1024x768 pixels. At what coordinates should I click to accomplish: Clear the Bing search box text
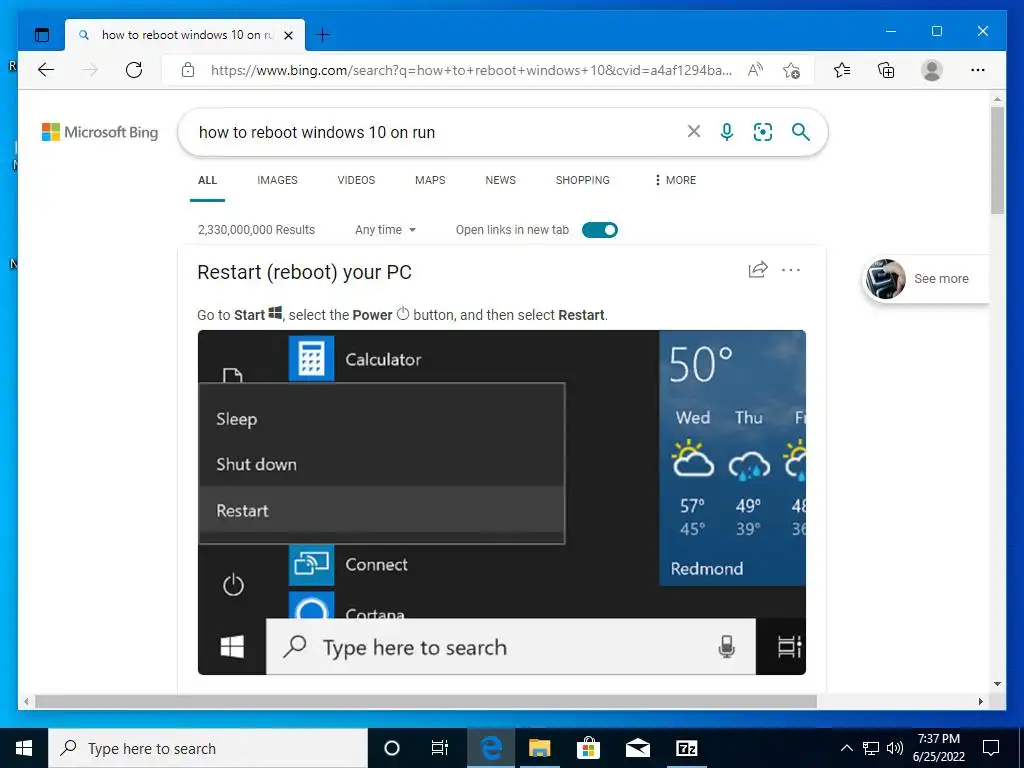tap(694, 131)
